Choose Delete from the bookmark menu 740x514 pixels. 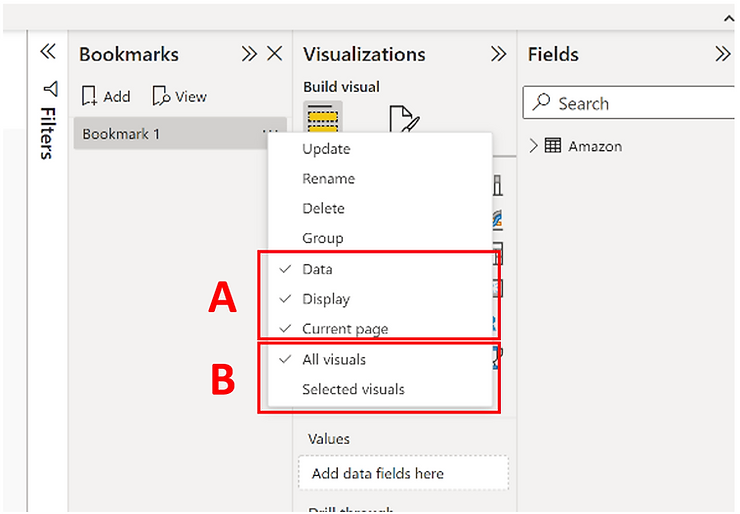(380, 208)
